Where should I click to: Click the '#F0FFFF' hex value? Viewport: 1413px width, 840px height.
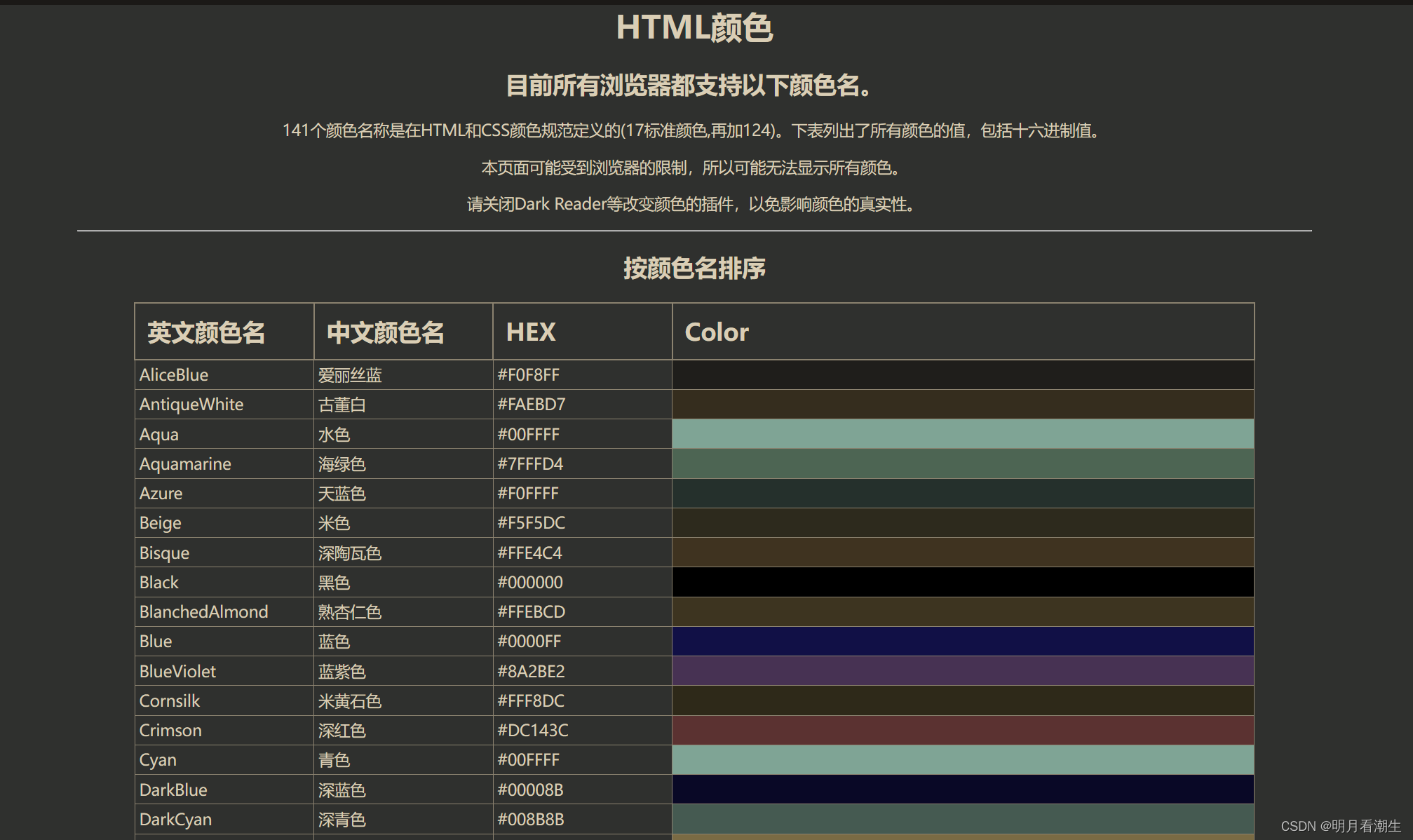[x=528, y=493]
